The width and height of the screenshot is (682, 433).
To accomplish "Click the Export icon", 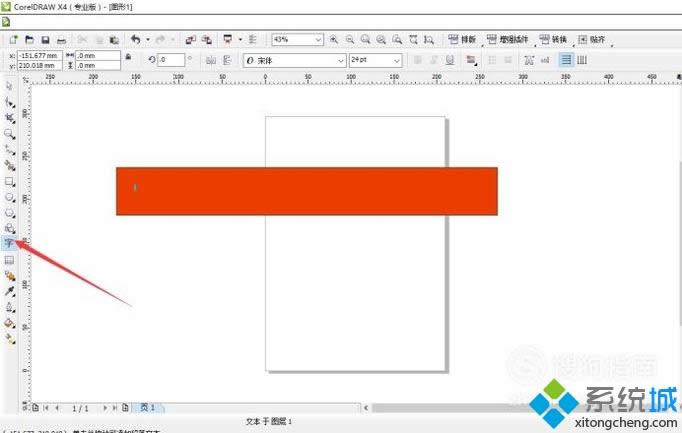I will [207, 40].
